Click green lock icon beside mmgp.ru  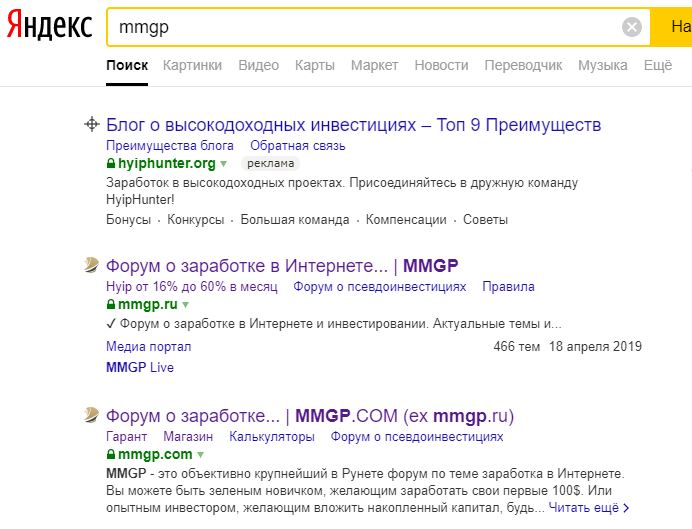coord(110,304)
